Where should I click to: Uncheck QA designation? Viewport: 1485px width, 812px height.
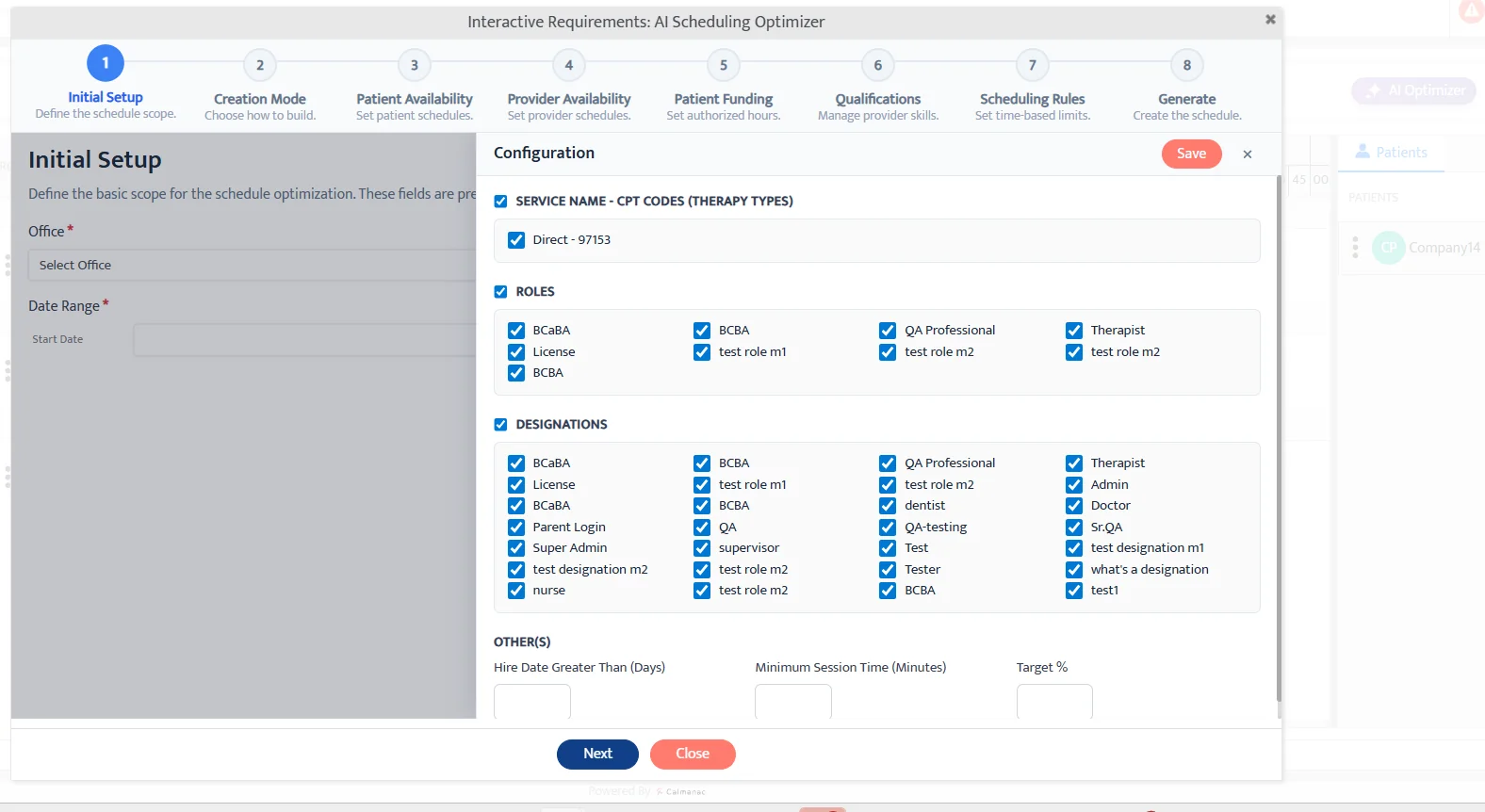702,528
